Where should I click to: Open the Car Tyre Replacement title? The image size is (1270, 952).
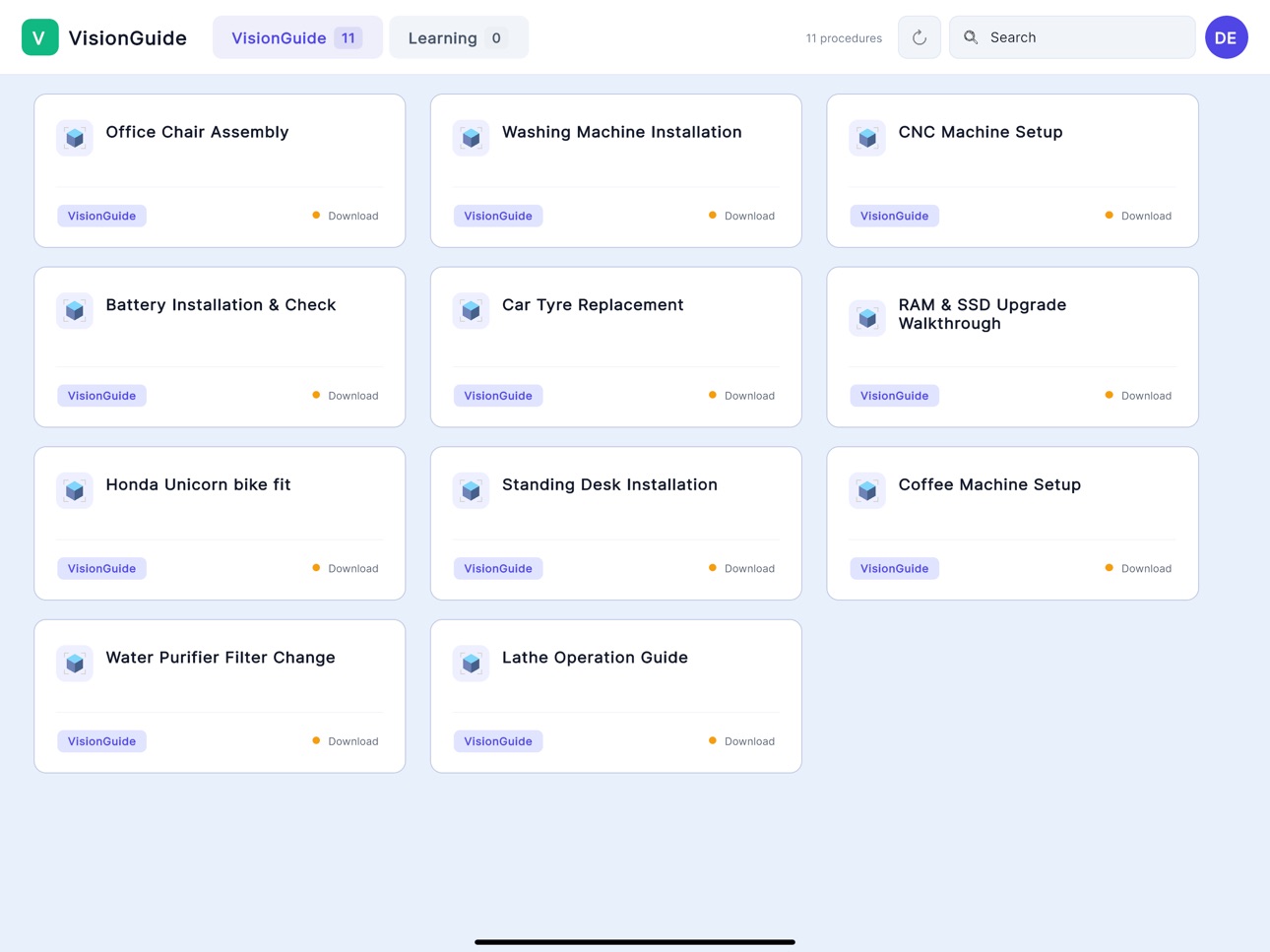pyautogui.click(x=593, y=305)
